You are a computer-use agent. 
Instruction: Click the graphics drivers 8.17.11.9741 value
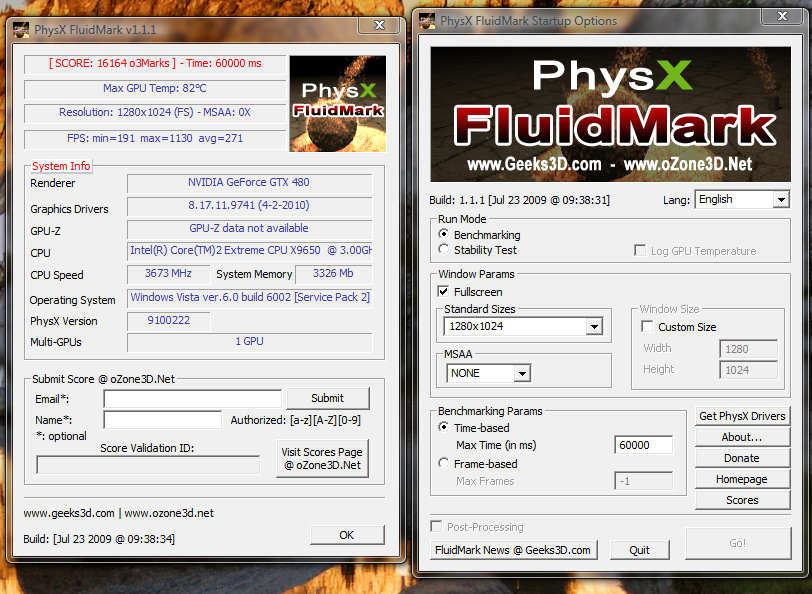tap(249, 205)
